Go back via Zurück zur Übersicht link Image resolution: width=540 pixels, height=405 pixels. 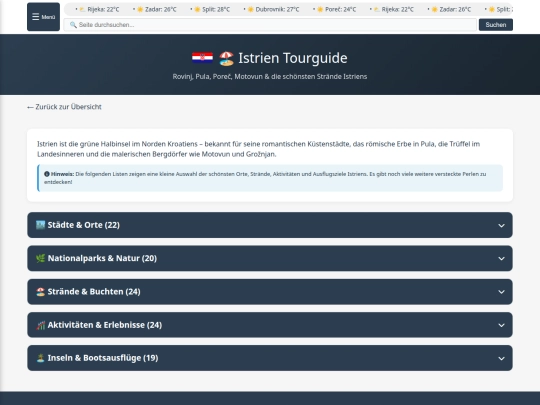tap(64, 107)
